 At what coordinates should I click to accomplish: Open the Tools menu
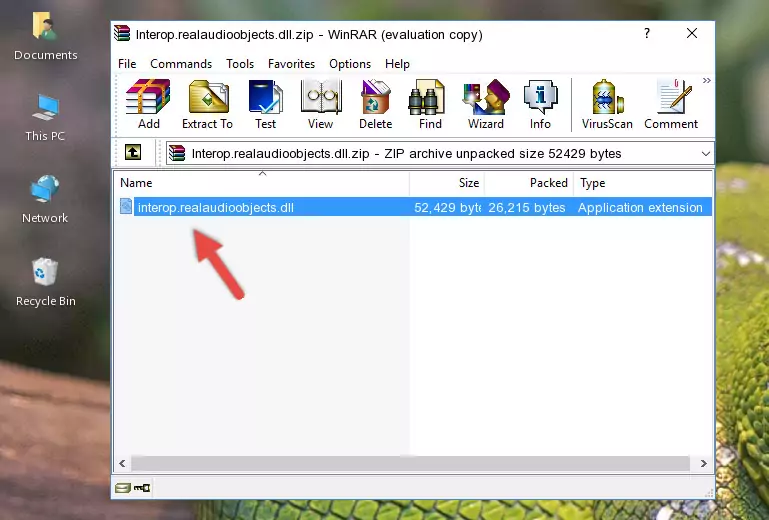point(240,64)
